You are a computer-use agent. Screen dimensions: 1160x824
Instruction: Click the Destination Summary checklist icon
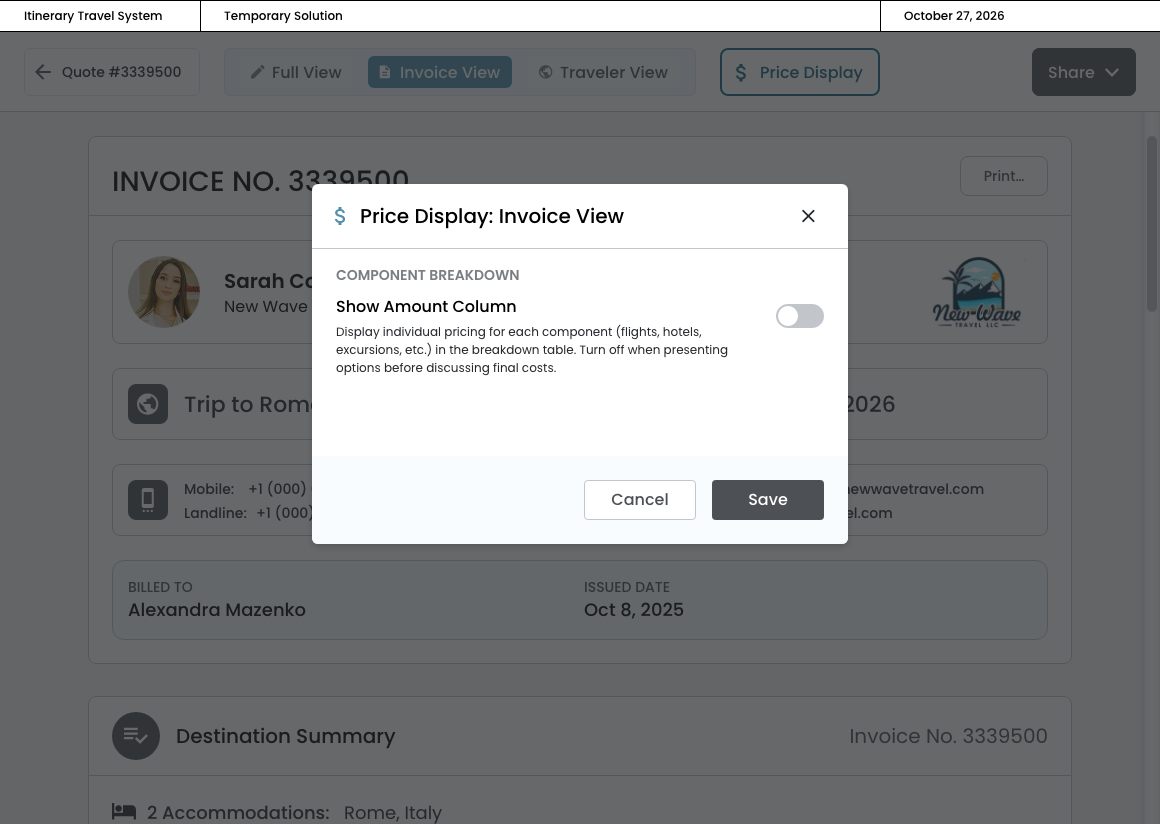click(x=136, y=736)
